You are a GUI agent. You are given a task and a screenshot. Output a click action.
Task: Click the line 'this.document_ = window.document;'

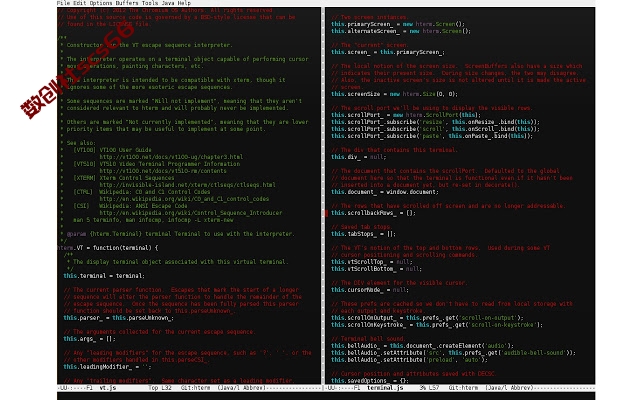click(385, 192)
